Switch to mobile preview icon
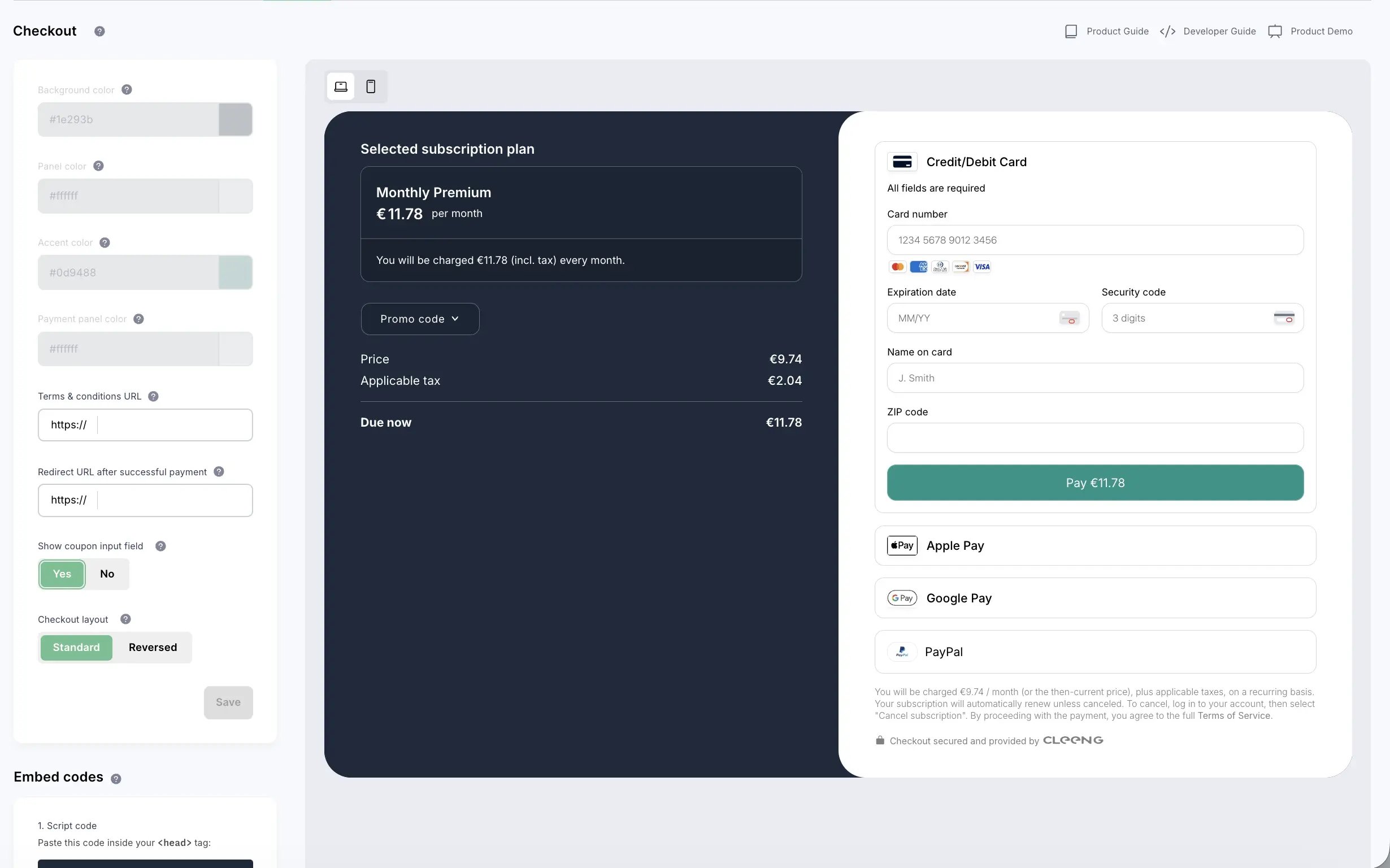 point(371,86)
